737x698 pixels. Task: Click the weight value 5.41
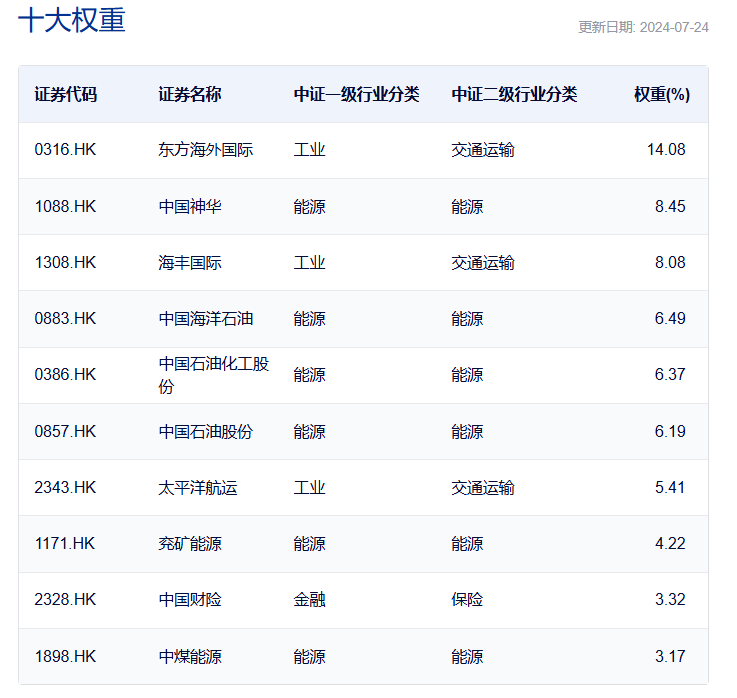pos(670,487)
